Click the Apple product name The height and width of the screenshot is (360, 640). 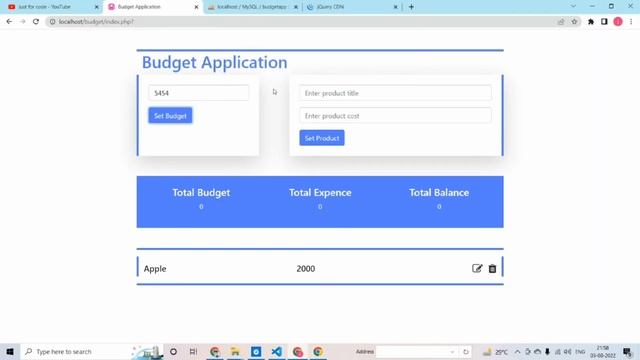tap(155, 269)
